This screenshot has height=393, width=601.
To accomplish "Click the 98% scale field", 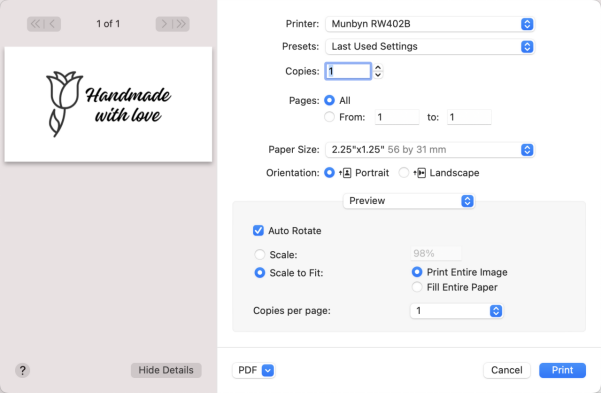I will coord(436,253).
